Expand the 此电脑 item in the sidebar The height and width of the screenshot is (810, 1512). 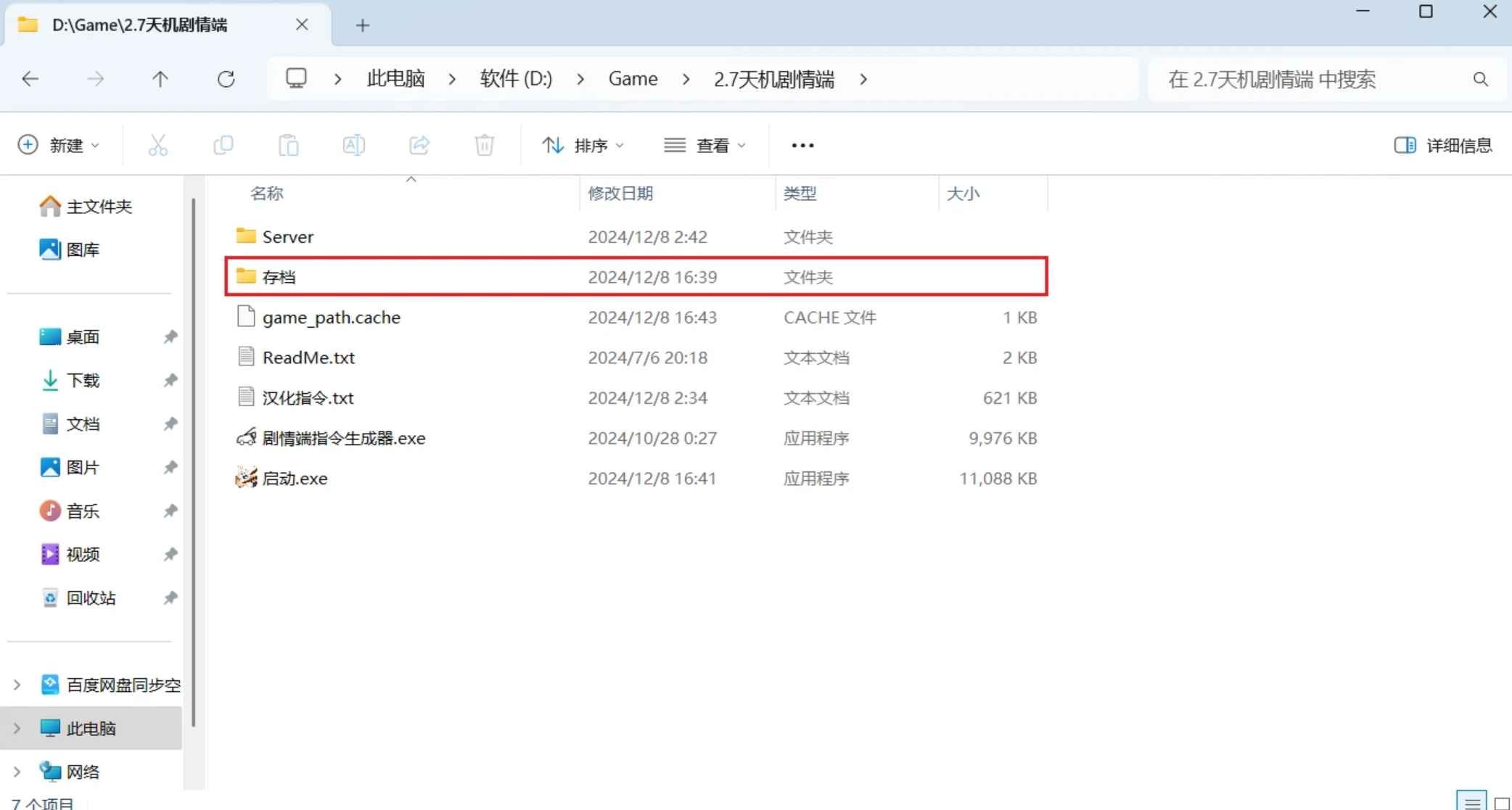click(x=17, y=727)
